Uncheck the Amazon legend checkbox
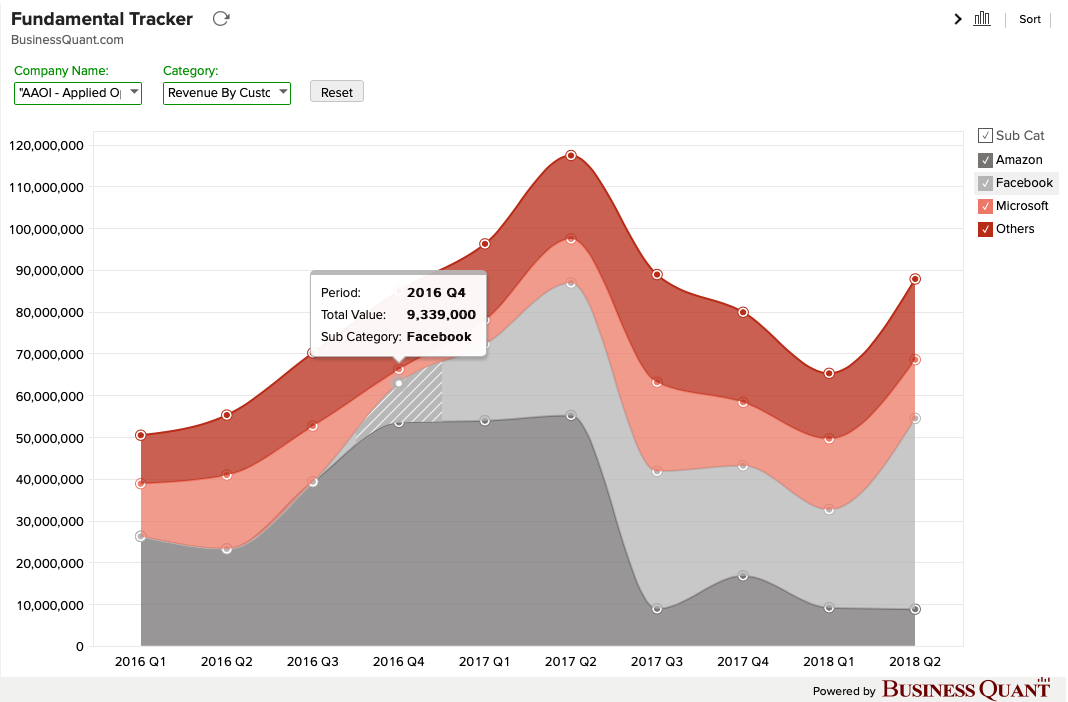Image resolution: width=1068 pixels, height=702 pixels. tap(985, 160)
